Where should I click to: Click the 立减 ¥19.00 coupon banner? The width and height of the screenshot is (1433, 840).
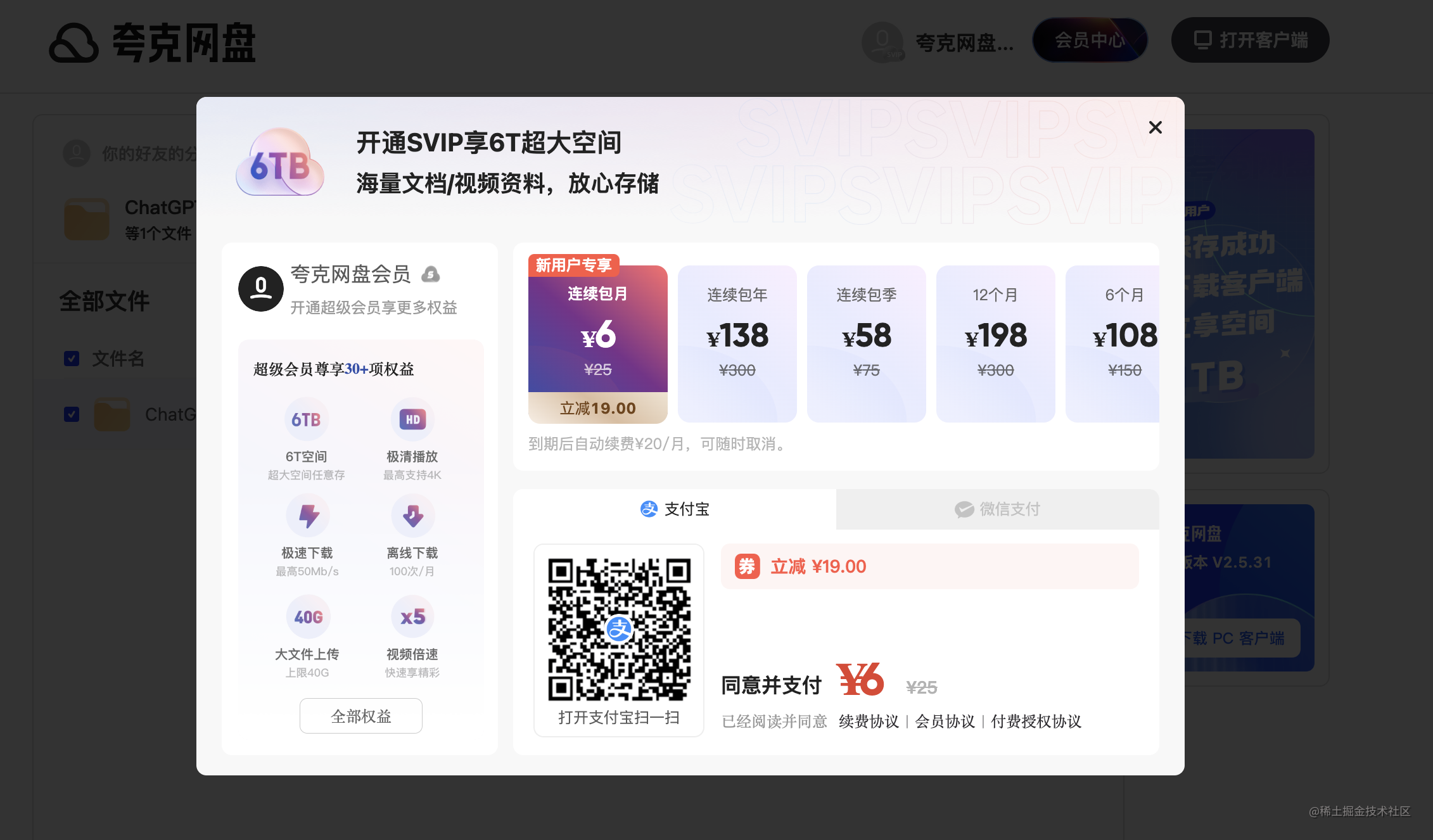(929, 566)
